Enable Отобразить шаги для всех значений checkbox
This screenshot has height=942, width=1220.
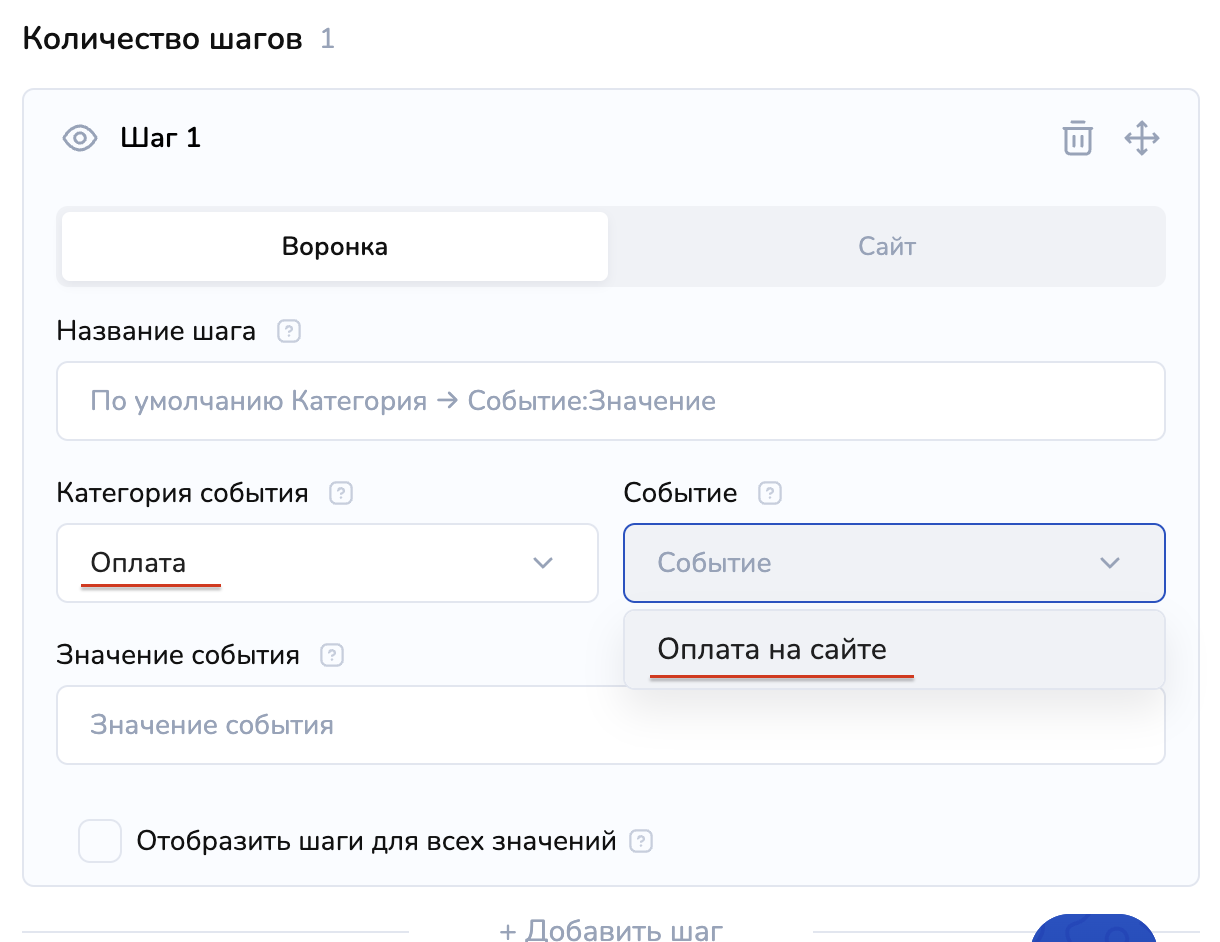coord(100,841)
